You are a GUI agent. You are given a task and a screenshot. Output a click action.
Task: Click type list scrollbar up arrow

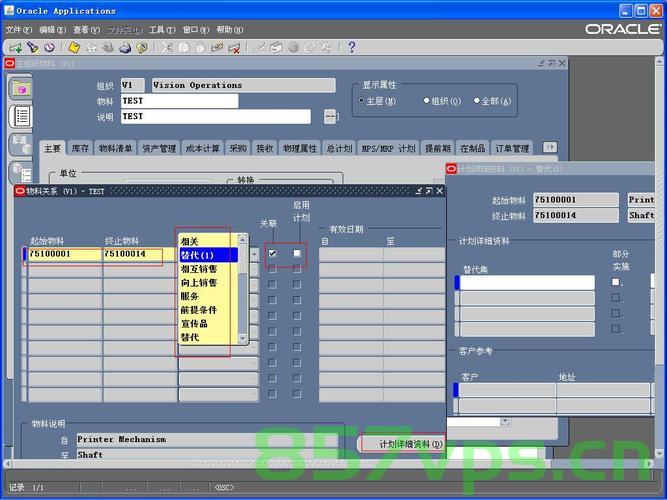242,239
